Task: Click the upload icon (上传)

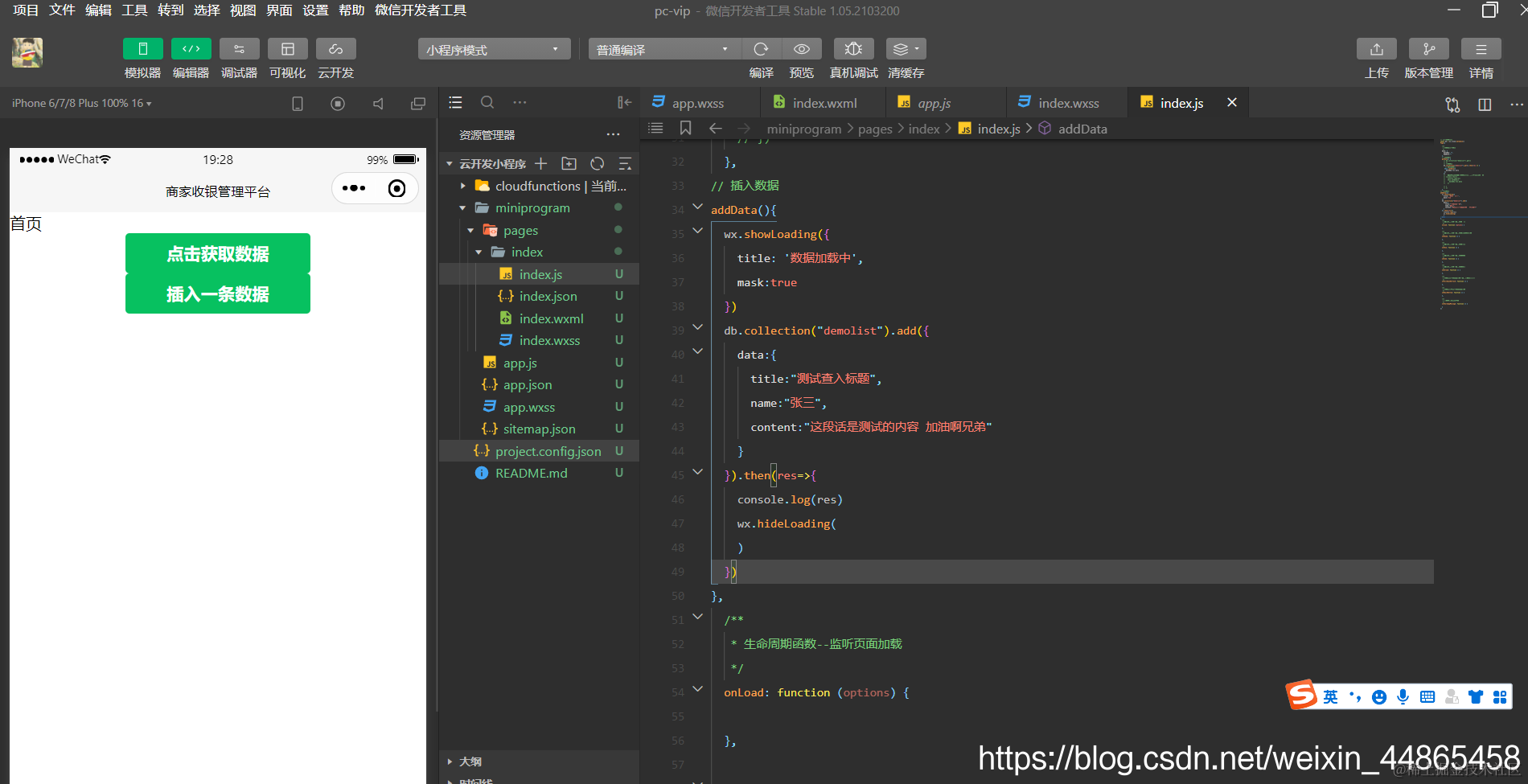Action: pos(1376,49)
